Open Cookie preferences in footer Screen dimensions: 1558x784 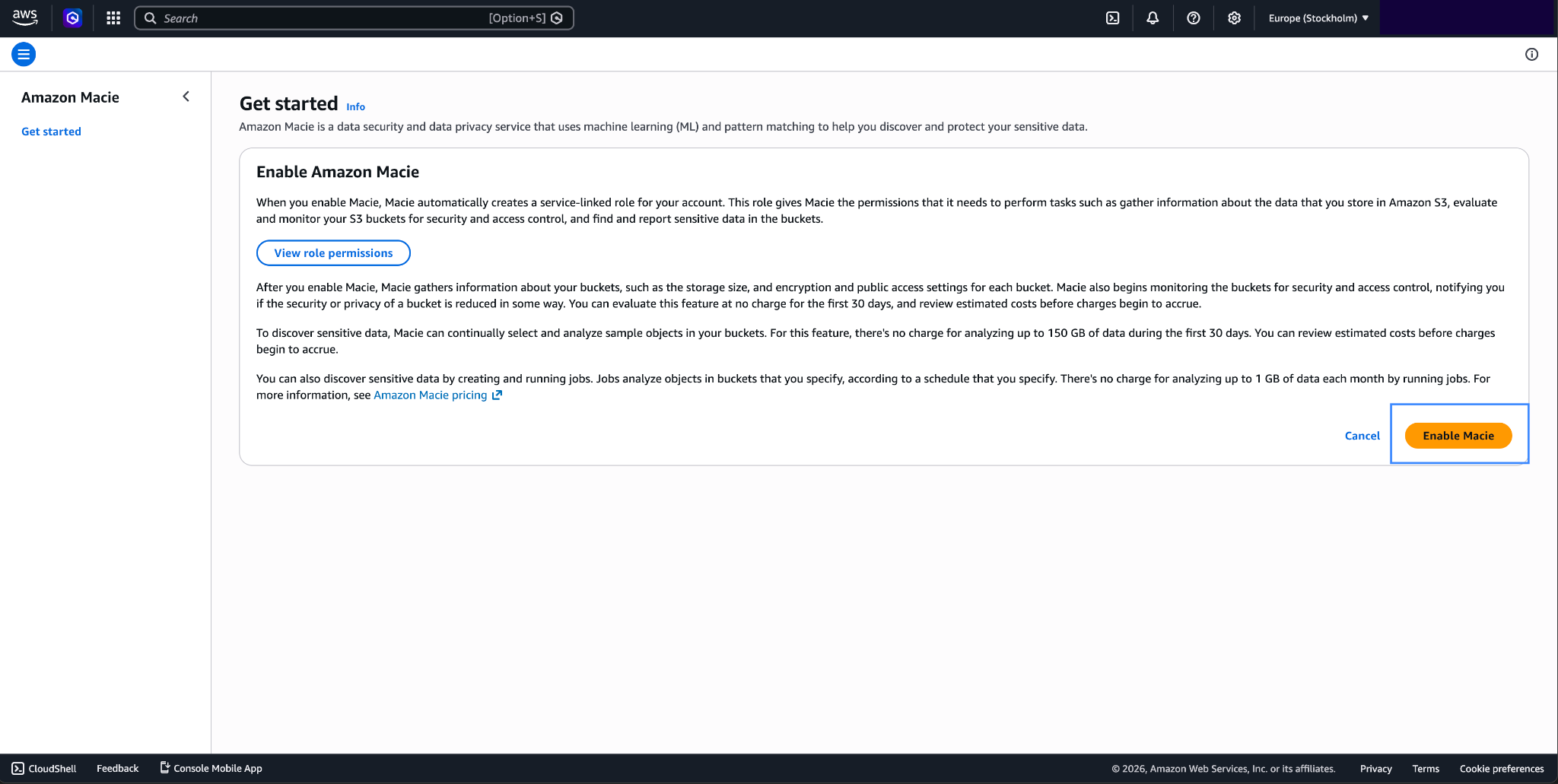click(x=1502, y=769)
